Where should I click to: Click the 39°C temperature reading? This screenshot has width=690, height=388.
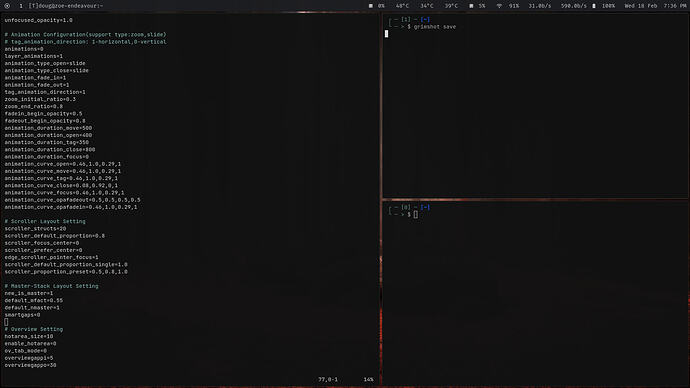click(x=451, y=6)
